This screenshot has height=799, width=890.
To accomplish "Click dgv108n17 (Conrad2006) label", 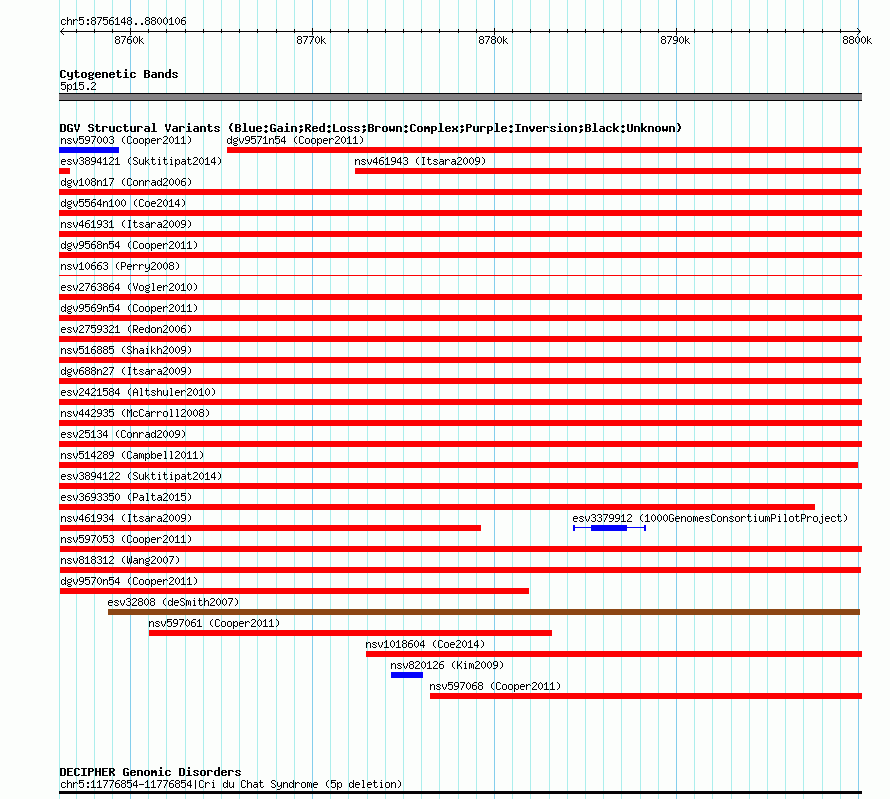I will tap(126, 182).
